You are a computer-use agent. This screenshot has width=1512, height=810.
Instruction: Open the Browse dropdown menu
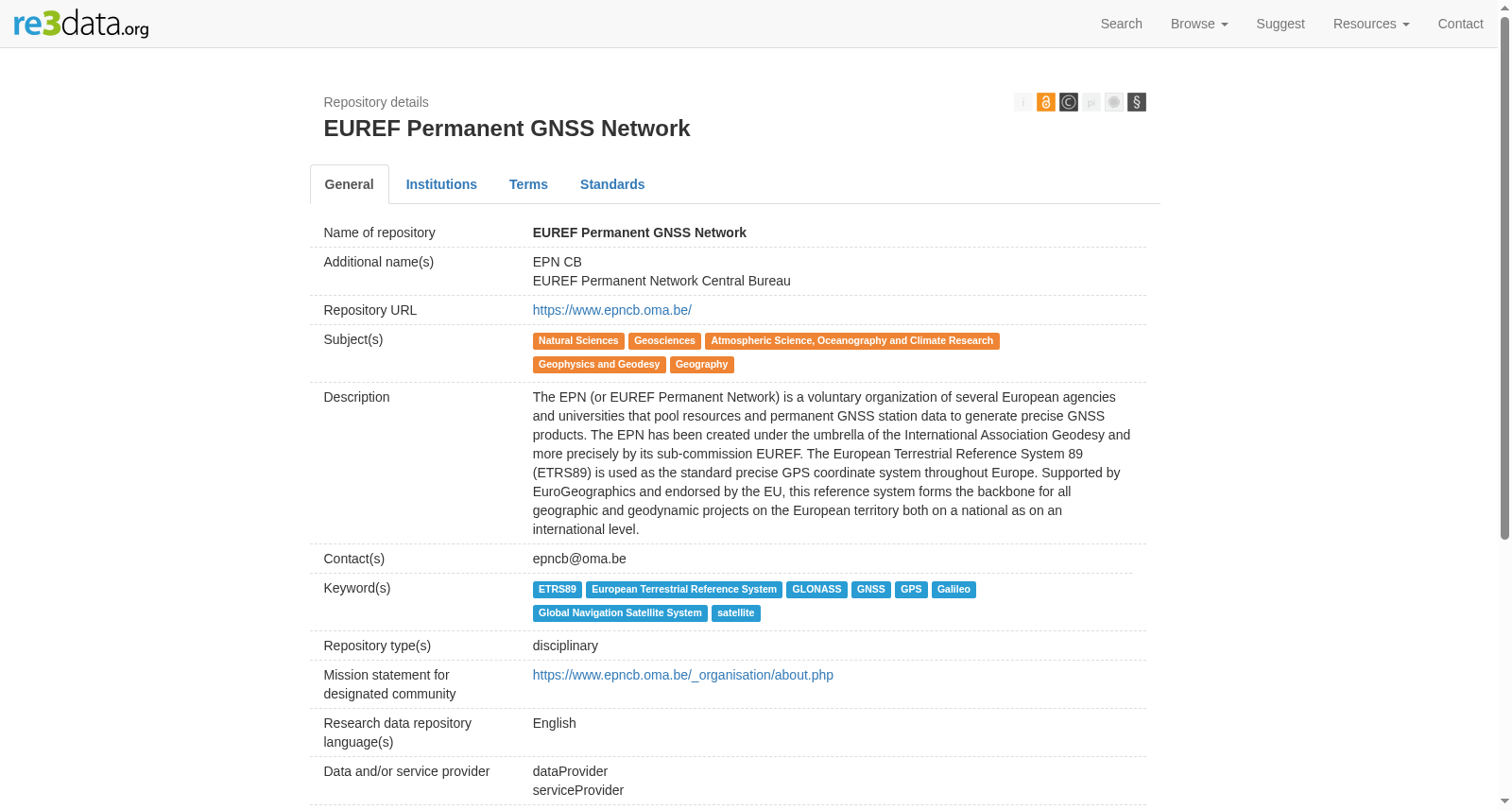(1199, 24)
